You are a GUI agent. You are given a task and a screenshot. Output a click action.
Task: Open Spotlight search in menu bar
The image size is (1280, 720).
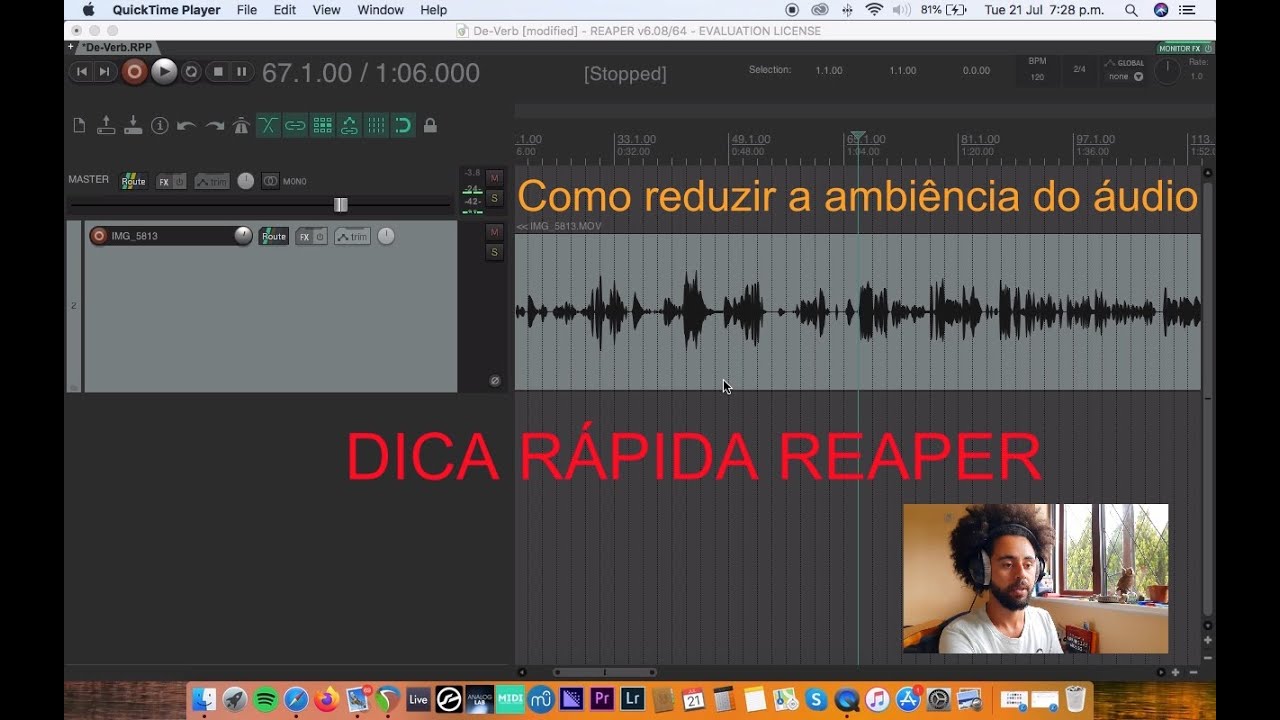(1131, 10)
